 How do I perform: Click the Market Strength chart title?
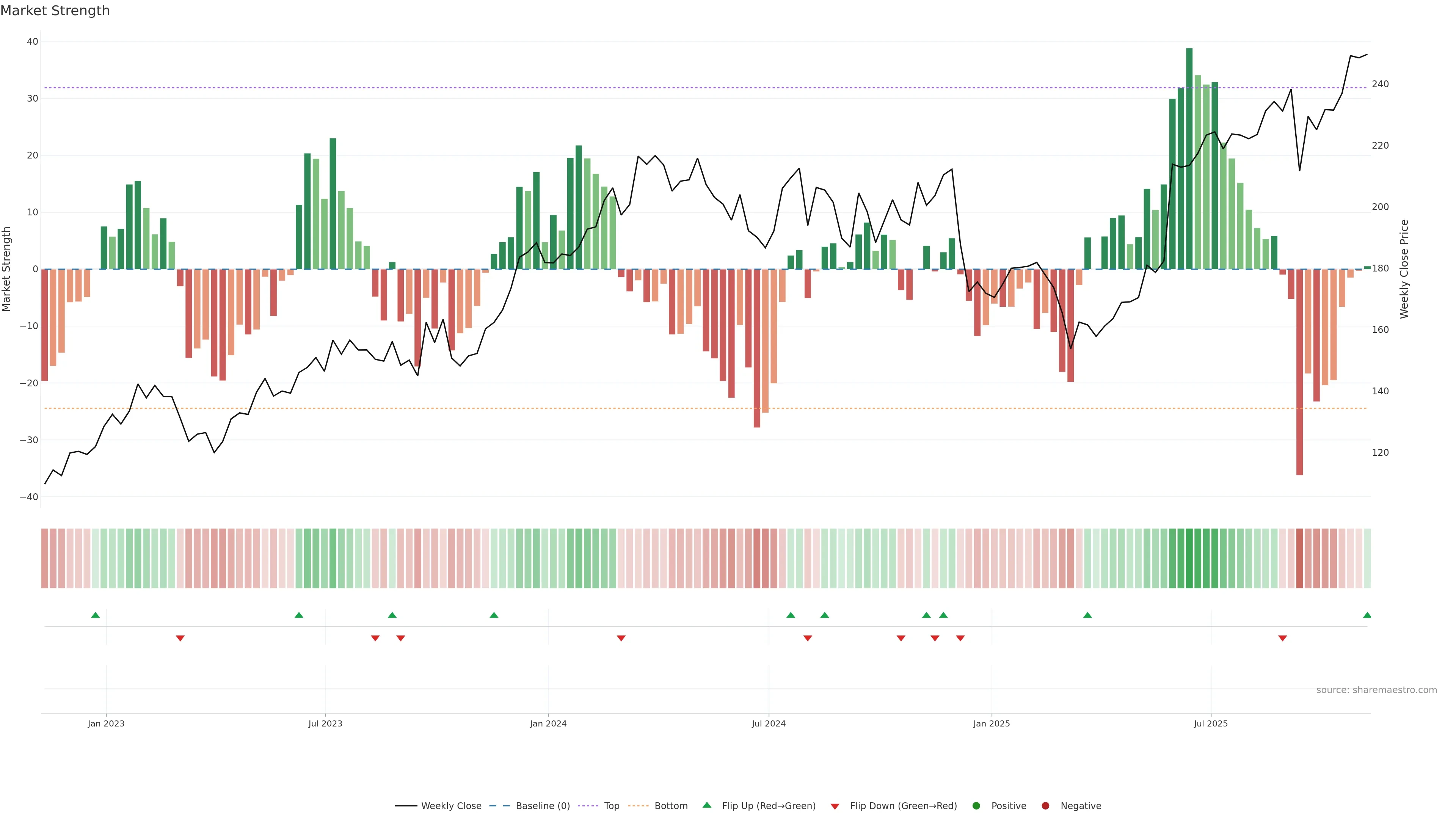[55, 11]
